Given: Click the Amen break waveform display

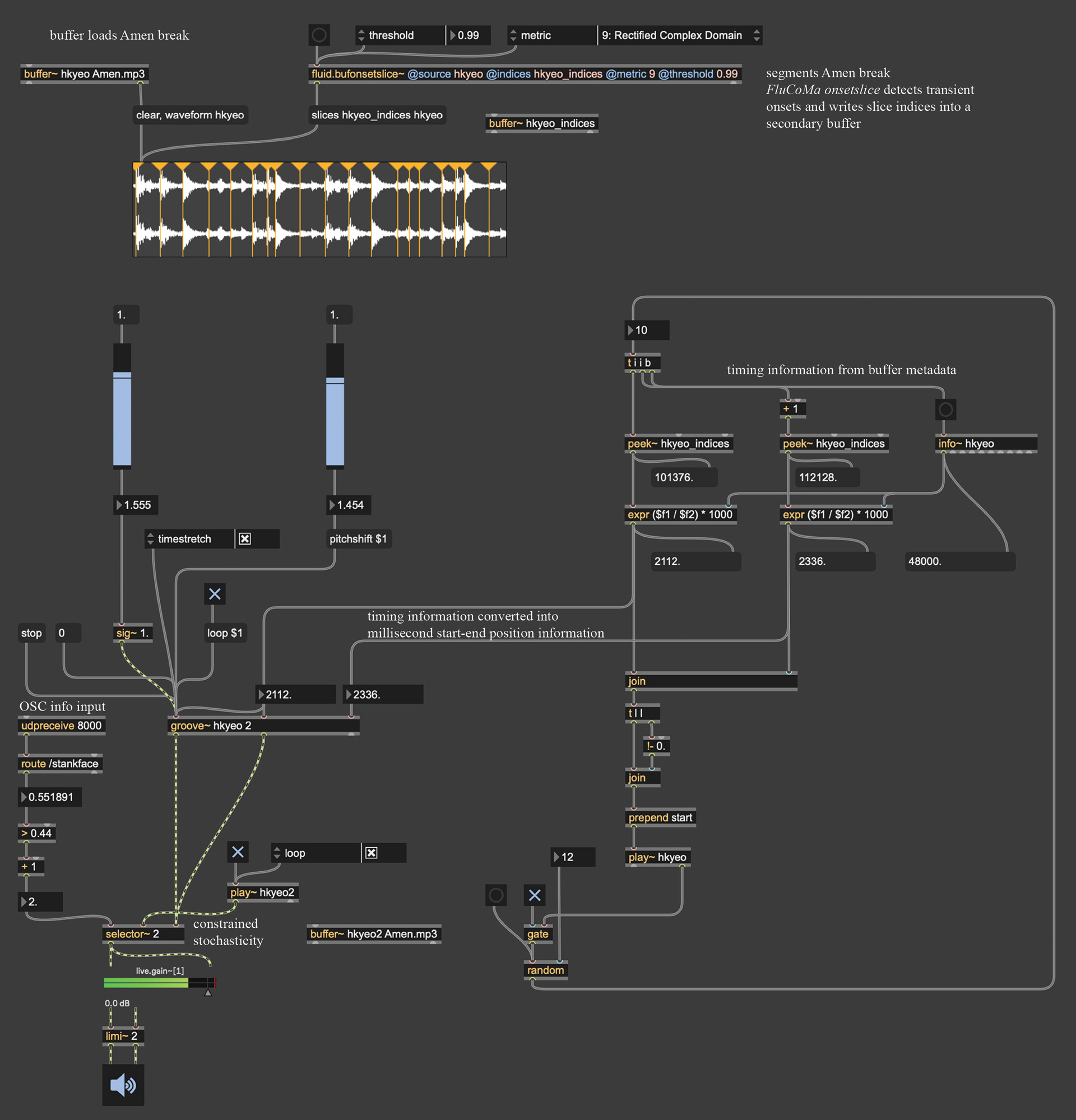Looking at the screenshot, I should tap(319, 210).
